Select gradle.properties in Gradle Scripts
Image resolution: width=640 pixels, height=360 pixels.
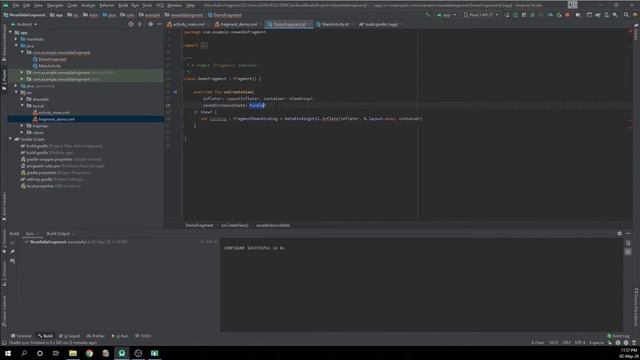pyautogui.click(x=56, y=173)
